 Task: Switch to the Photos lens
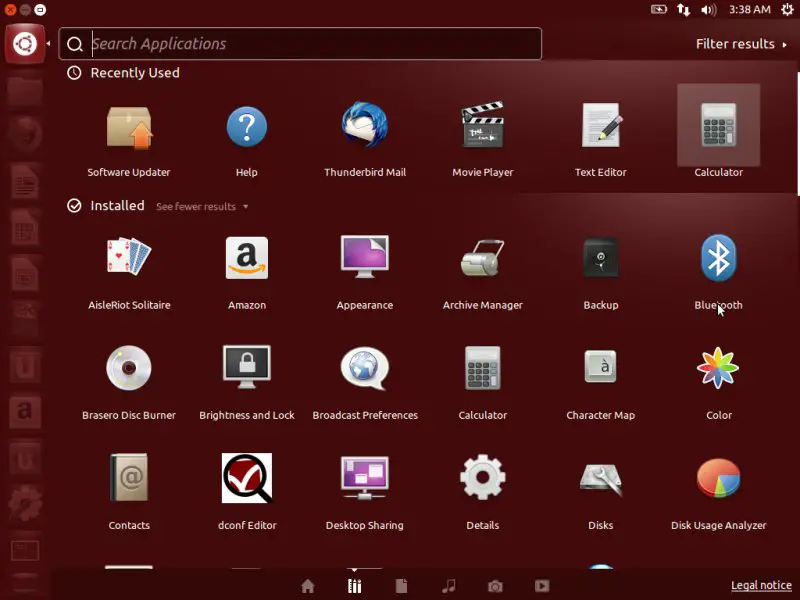coord(495,587)
